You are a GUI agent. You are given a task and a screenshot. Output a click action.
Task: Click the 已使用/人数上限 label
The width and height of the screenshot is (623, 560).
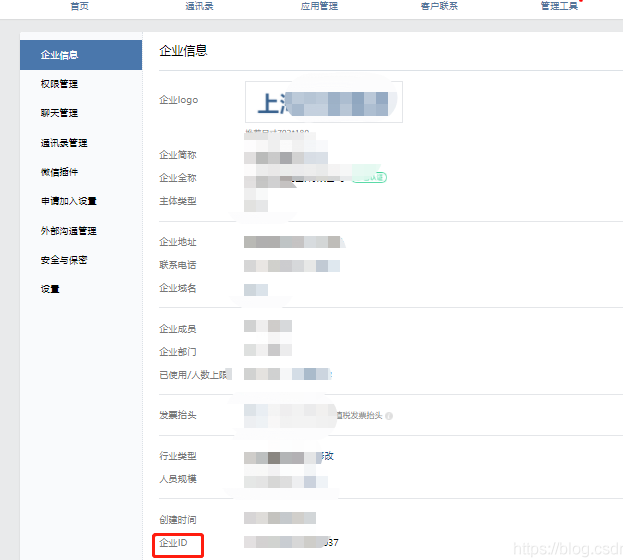[x=193, y=375]
